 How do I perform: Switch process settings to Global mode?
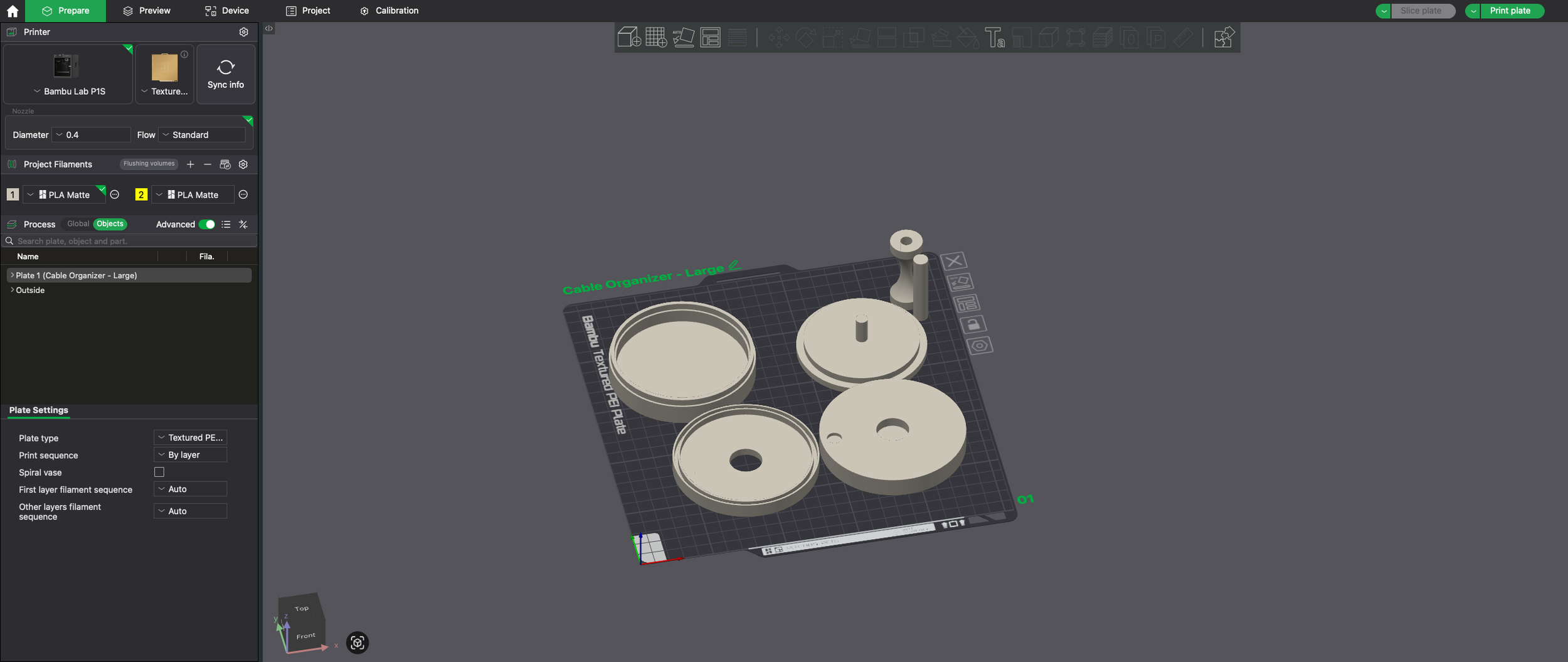(x=78, y=224)
